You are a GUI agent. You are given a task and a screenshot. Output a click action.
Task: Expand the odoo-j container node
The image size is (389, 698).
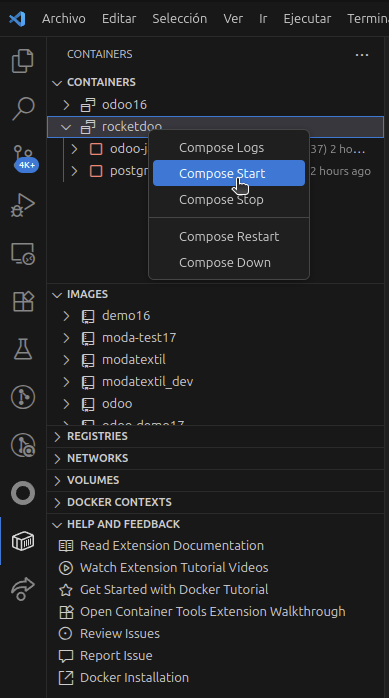coord(74,149)
